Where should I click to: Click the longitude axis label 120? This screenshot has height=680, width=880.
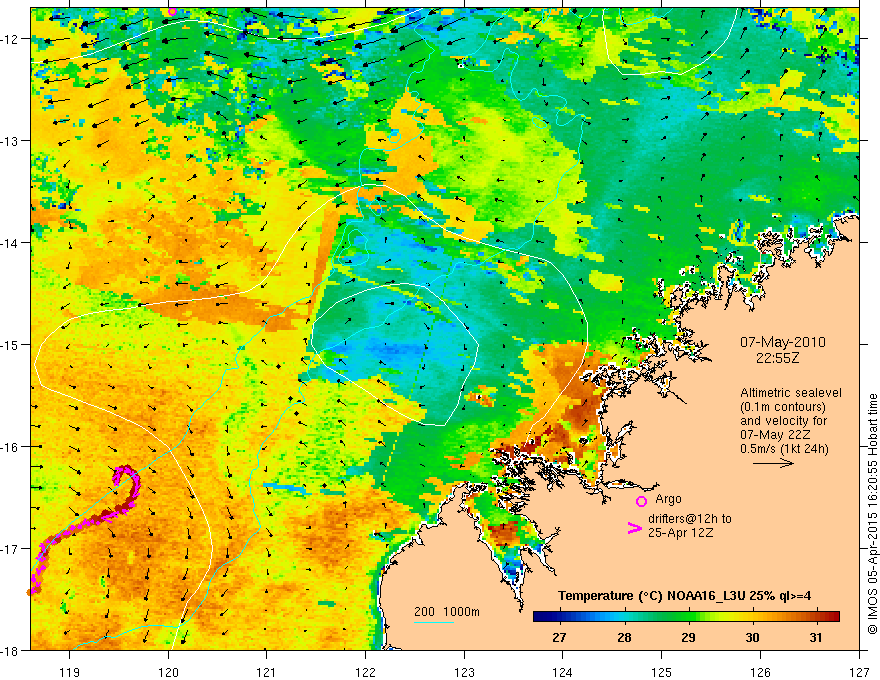(168, 672)
